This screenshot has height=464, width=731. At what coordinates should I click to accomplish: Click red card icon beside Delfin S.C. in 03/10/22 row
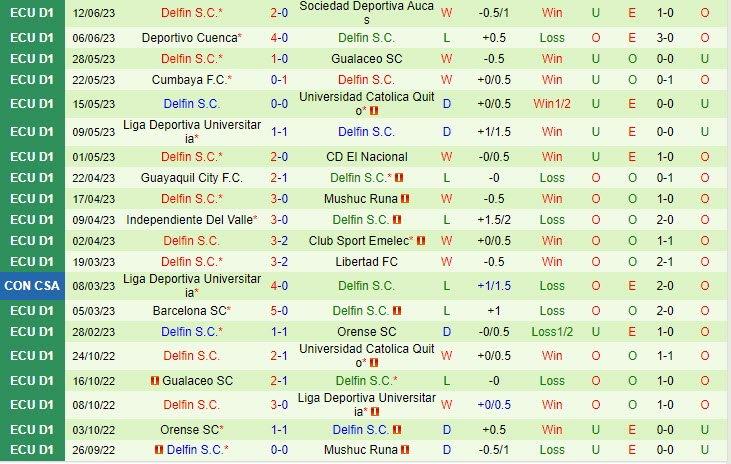(x=397, y=430)
